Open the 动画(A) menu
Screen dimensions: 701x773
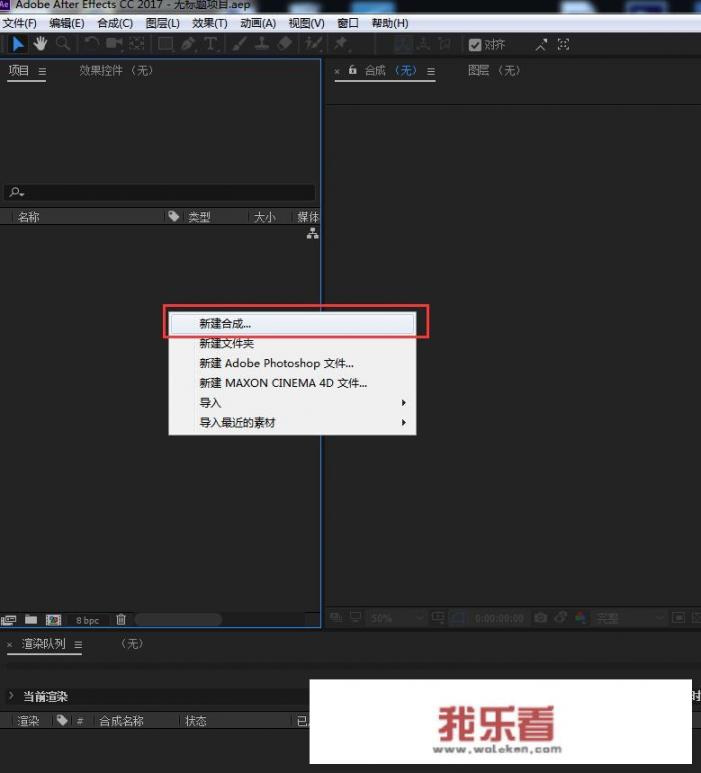pyautogui.click(x=258, y=23)
